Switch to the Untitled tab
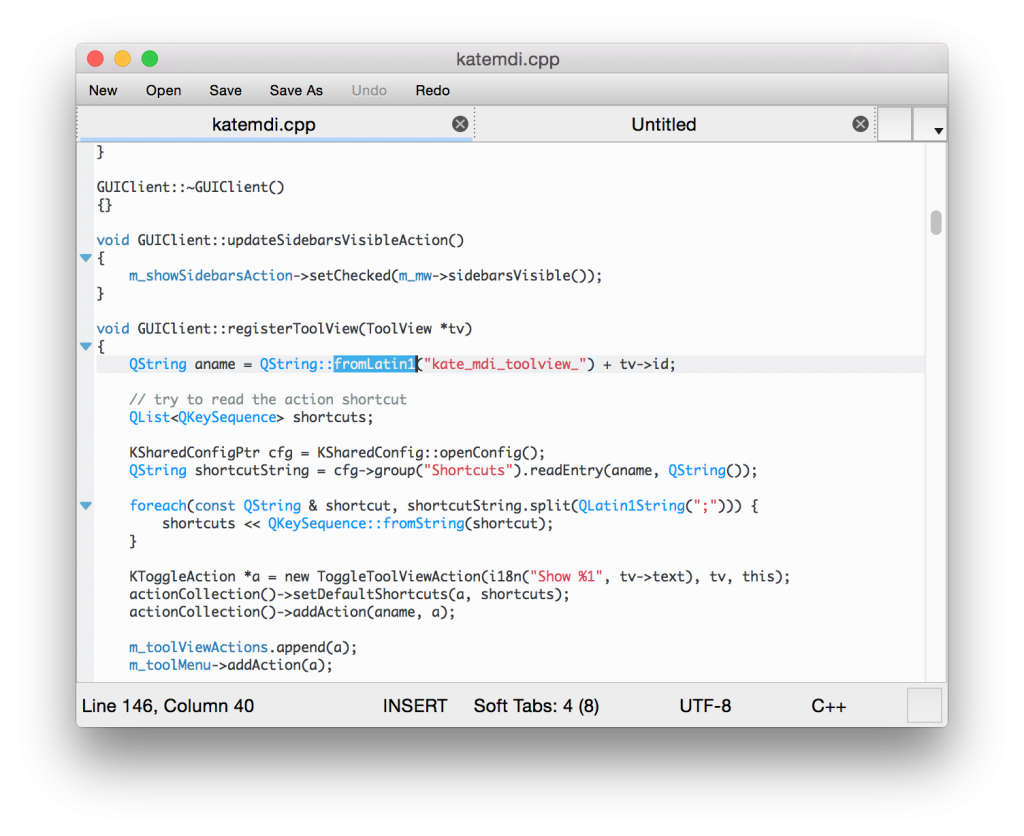 663,125
